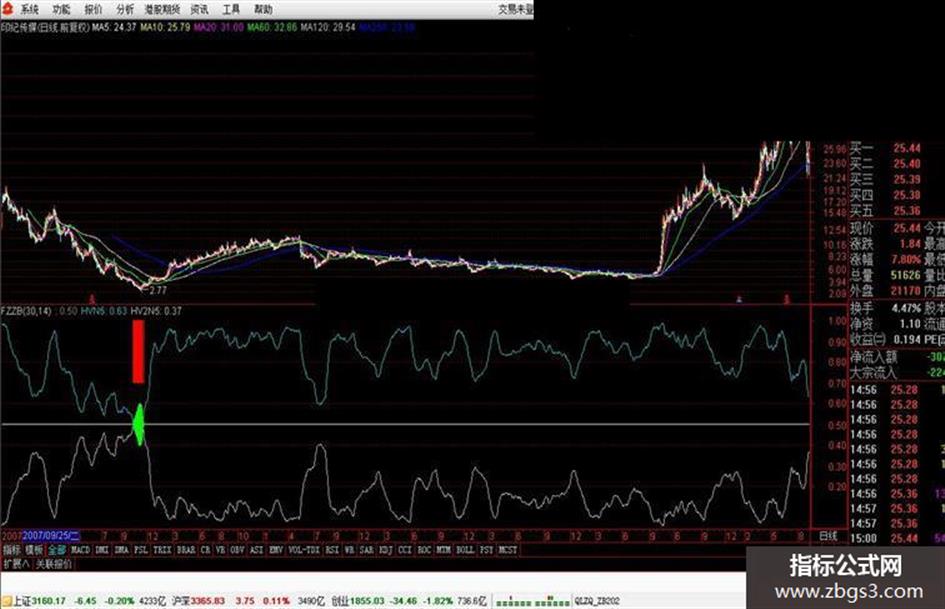945x609 pixels.
Task: Switch to the PSY indicator
Action: [x=487, y=550]
